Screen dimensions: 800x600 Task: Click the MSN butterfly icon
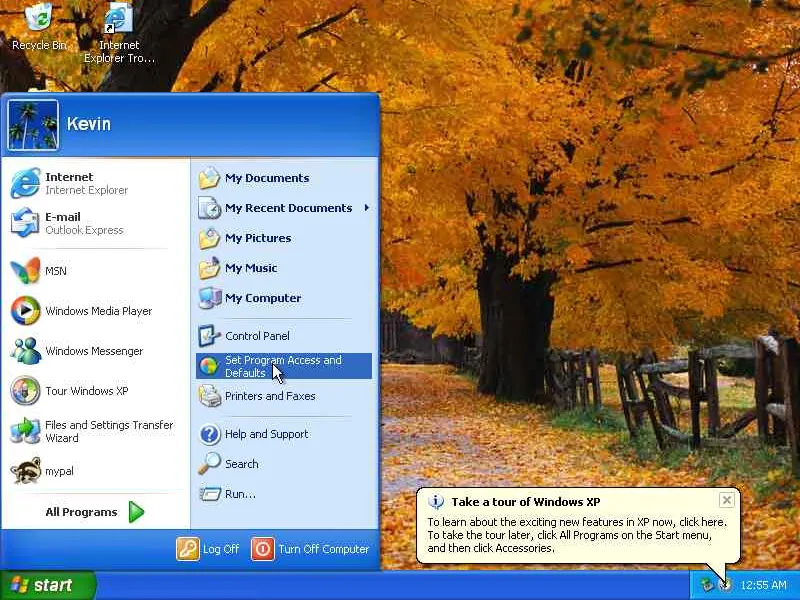pyautogui.click(x=25, y=270)
